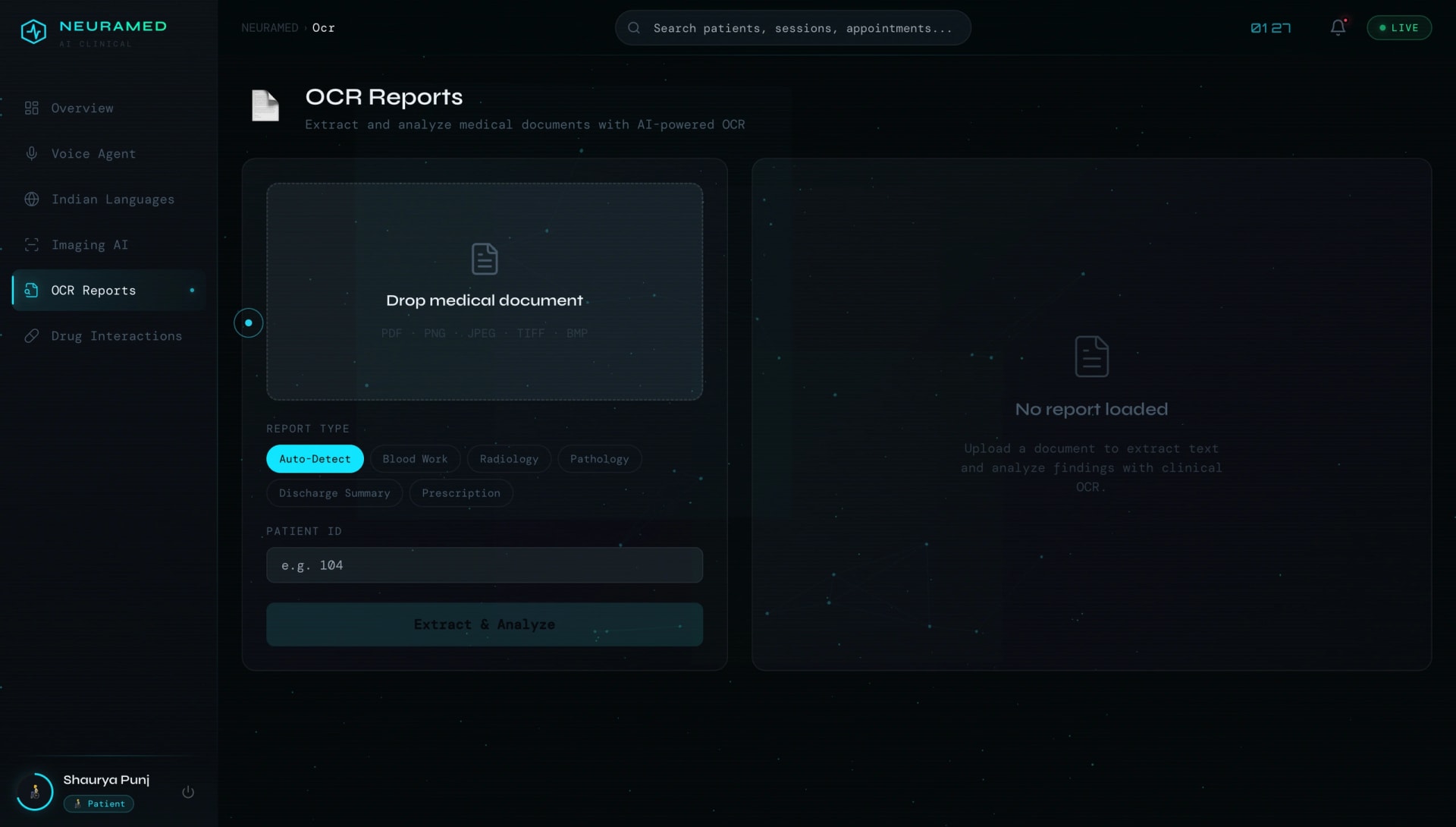The height and width of the screenshot is (827, 1456).
Task: Select the Voice Agent microphone icon
Action: point(31,153)
